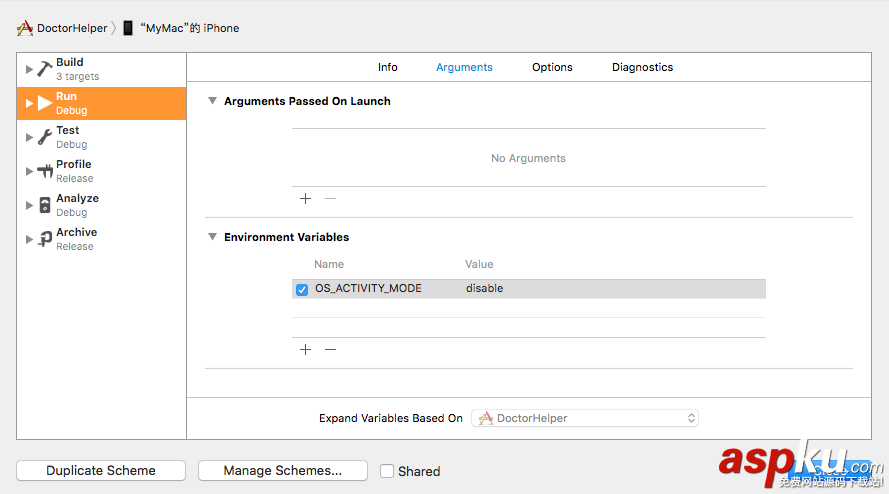Collapse the Environment Variables section
Image resolution: width=889 pixels, height=494 pixels.
coord(212,237)
